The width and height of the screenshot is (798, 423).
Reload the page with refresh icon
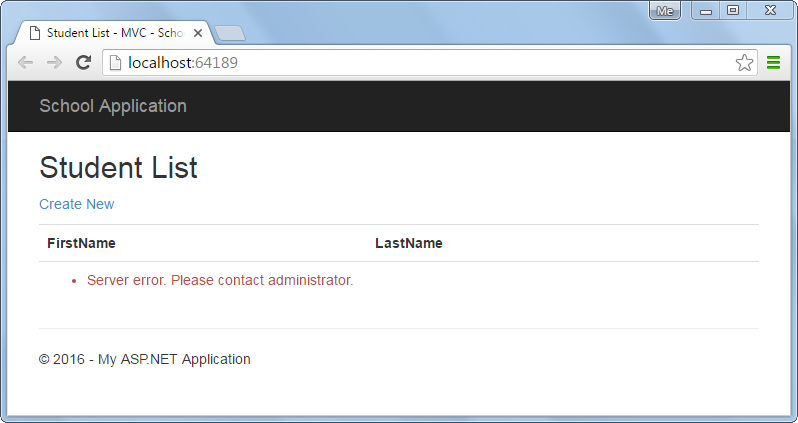coord(83,62)
